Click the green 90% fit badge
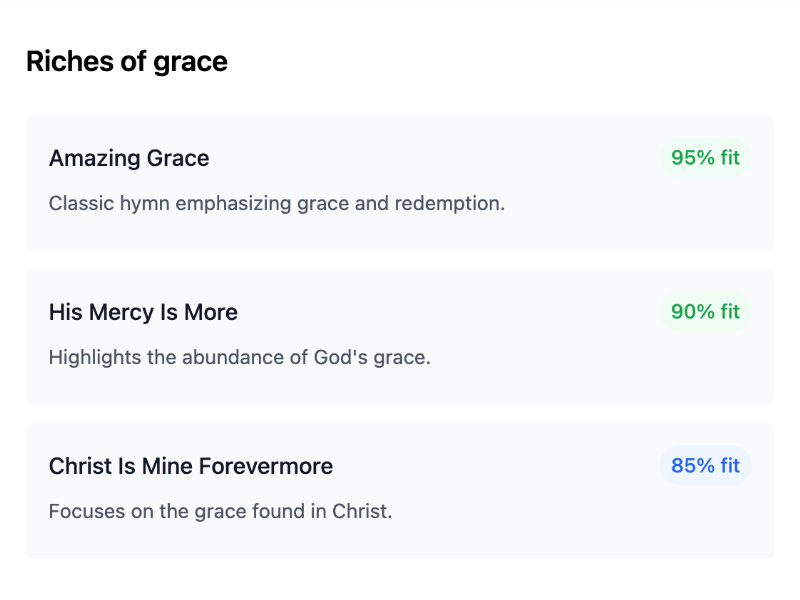This screenshot has width=800, height=600. click(705, 312)
